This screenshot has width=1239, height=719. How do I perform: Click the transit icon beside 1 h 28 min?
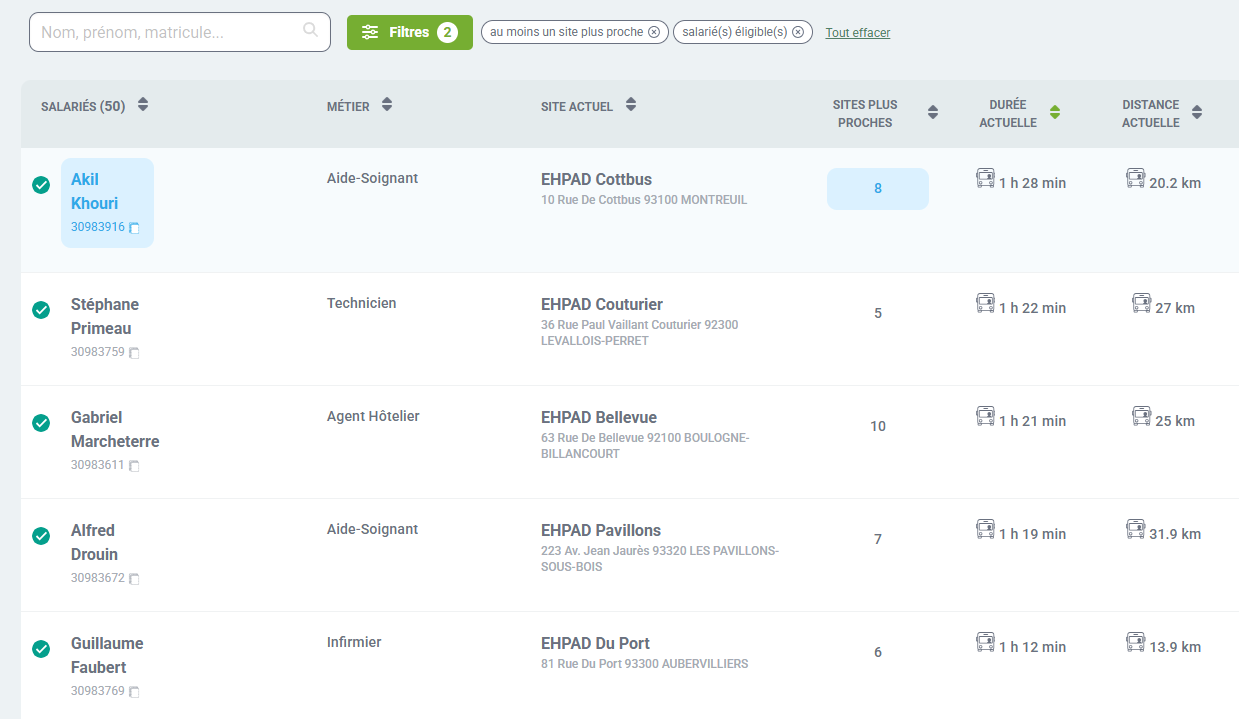pyautogui.click(x=985, y=178)
